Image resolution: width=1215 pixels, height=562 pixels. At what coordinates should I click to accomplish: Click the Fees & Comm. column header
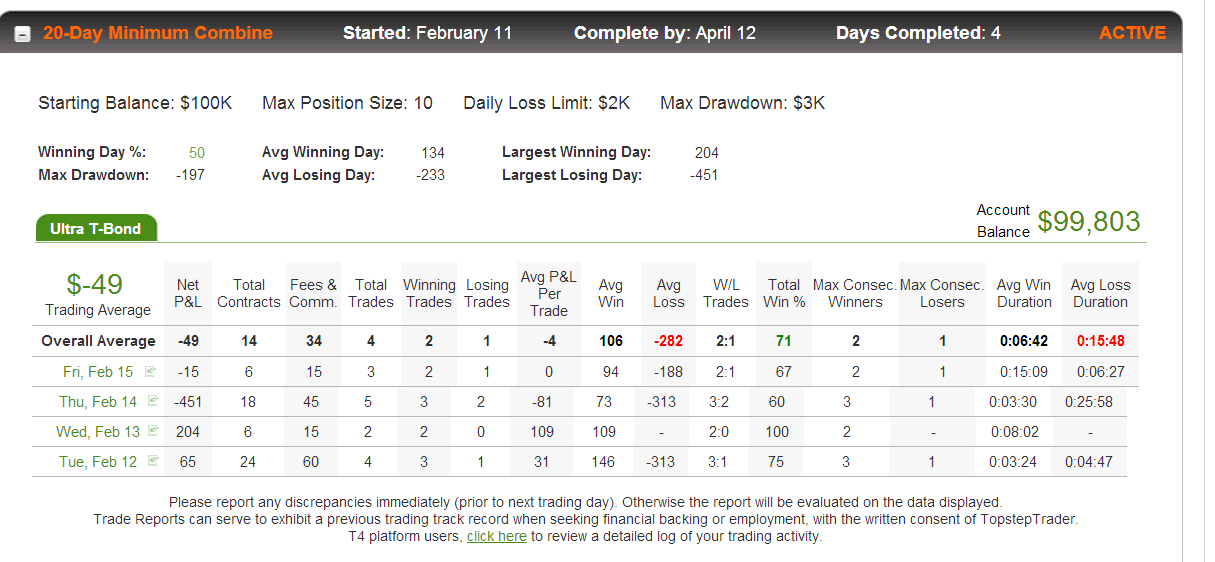point(313,293)
